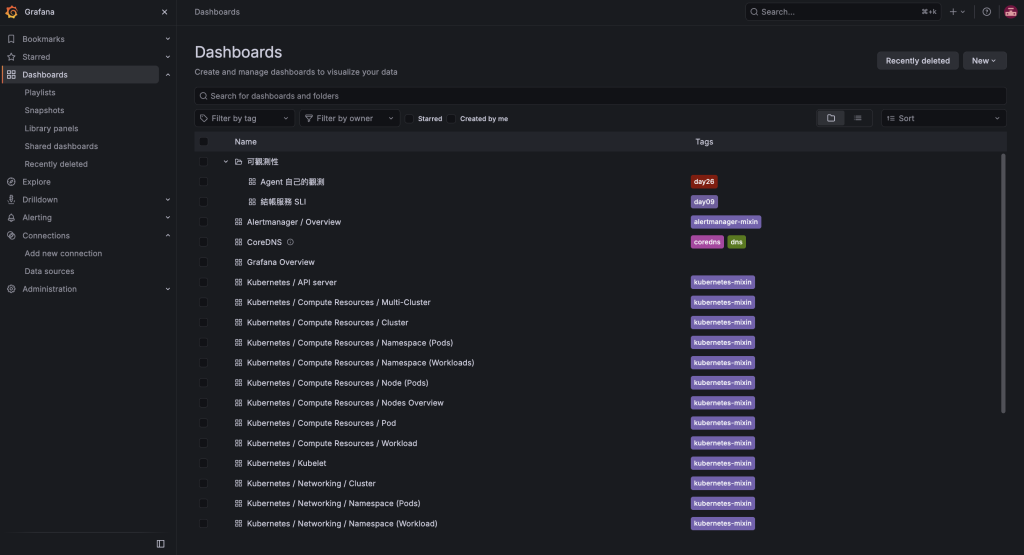Click dashboard icon beside Agent 自己的觀測
Viewport: 1024px width, 555px height.
click(252, 182)
